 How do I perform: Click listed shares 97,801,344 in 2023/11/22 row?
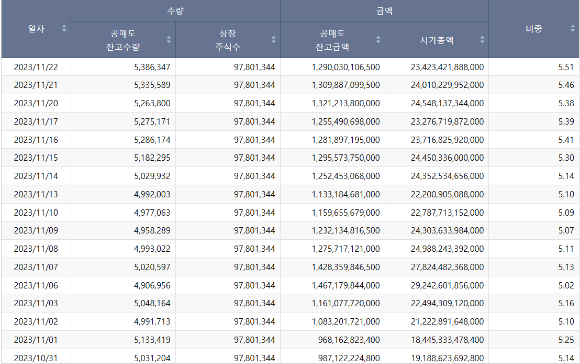coord(254,67)
